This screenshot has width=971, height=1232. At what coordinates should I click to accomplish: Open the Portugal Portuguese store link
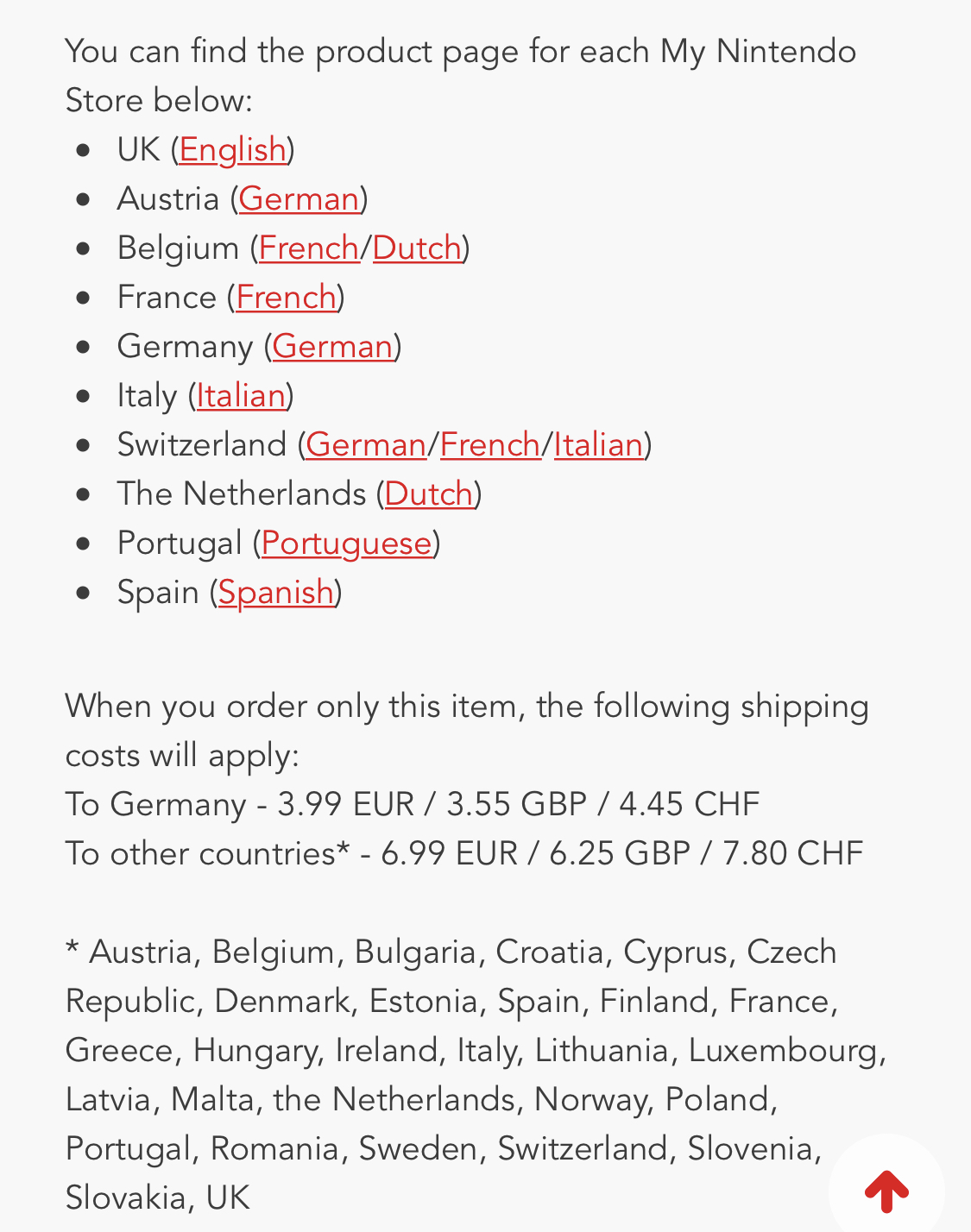(x=346, y=543)
